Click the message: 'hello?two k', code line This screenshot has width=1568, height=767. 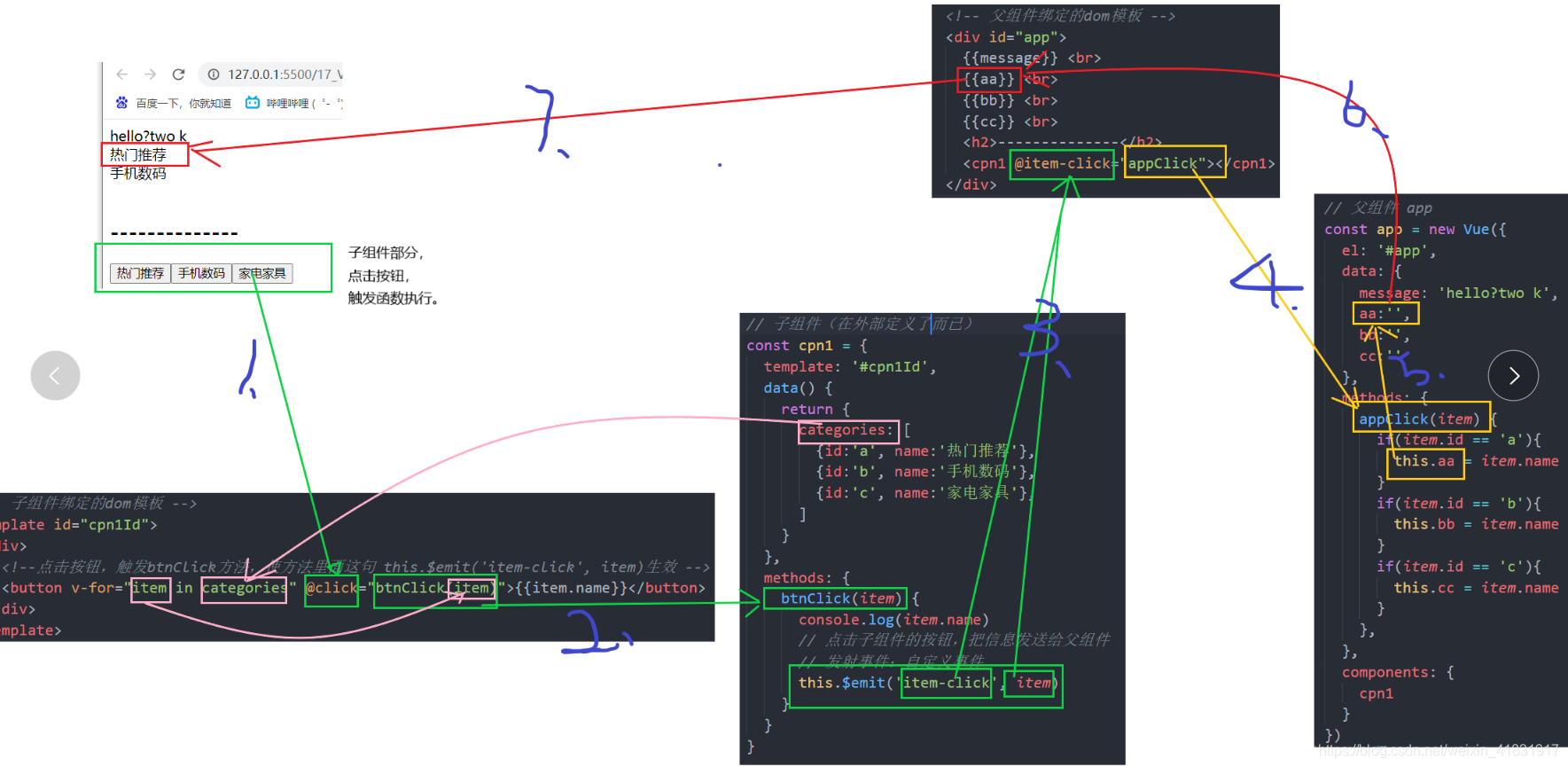(x=1458, y=293)
